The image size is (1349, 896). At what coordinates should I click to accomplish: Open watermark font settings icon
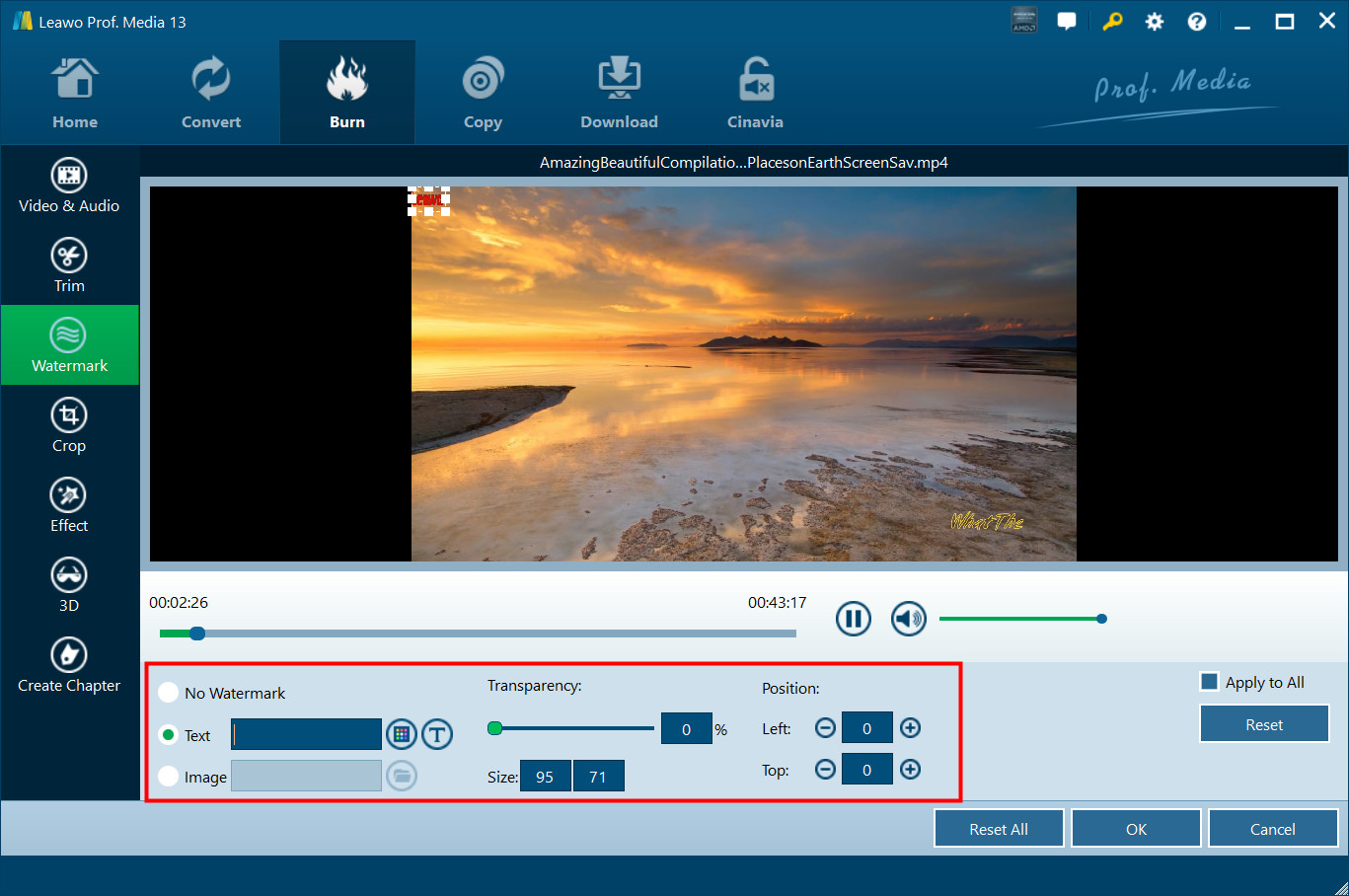click(437, 734)
